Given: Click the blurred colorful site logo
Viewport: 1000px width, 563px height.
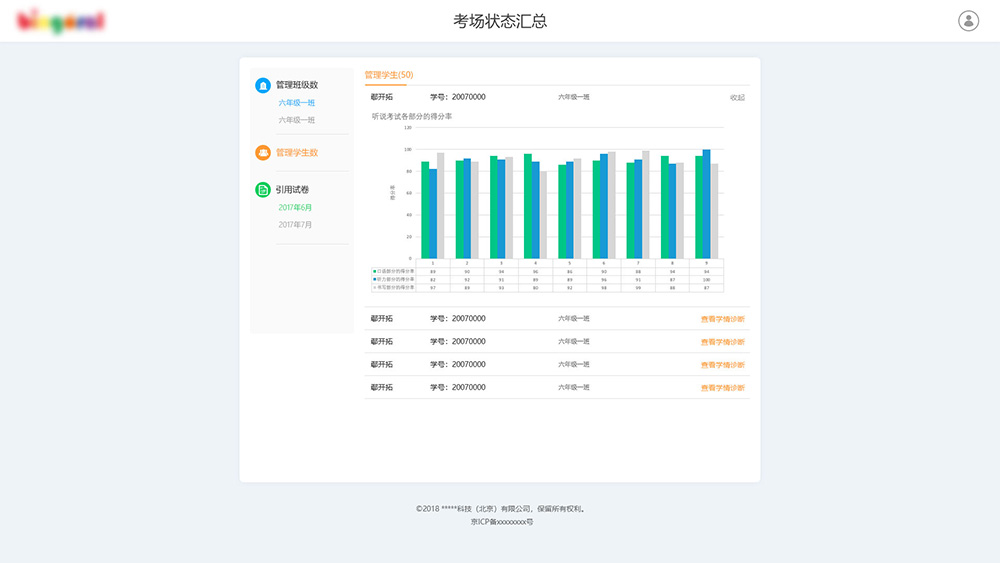Looking at the screenshot, I should [x=61, y=21].
